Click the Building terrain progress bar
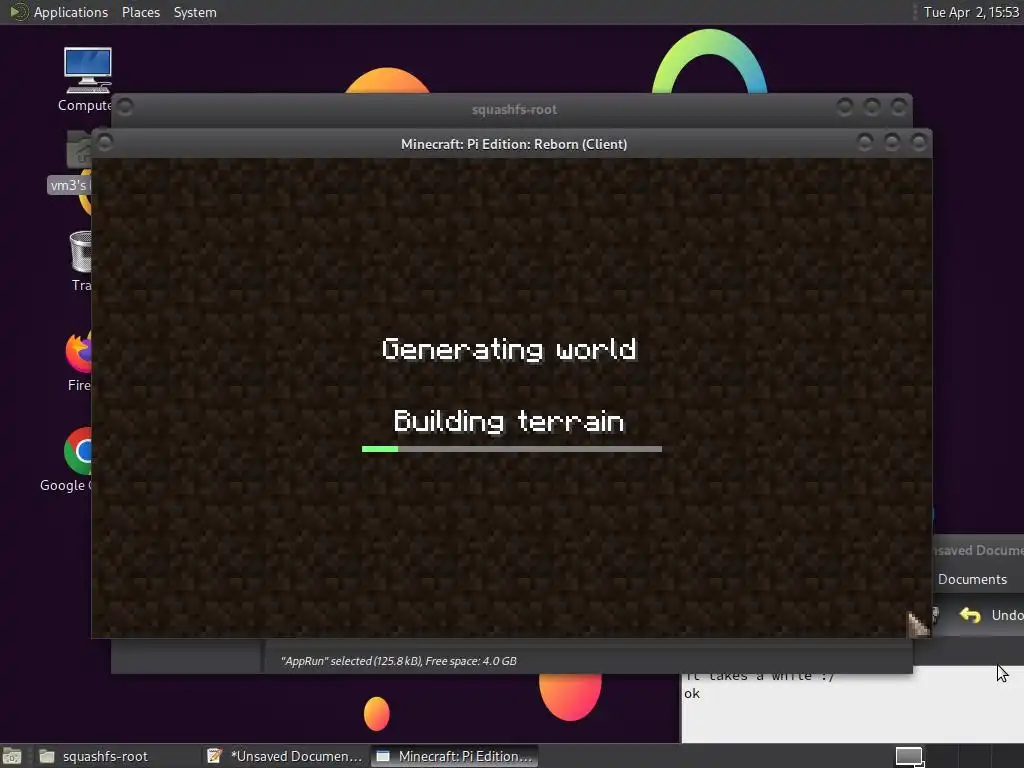 pyautogui.click(x=511, y=449)
